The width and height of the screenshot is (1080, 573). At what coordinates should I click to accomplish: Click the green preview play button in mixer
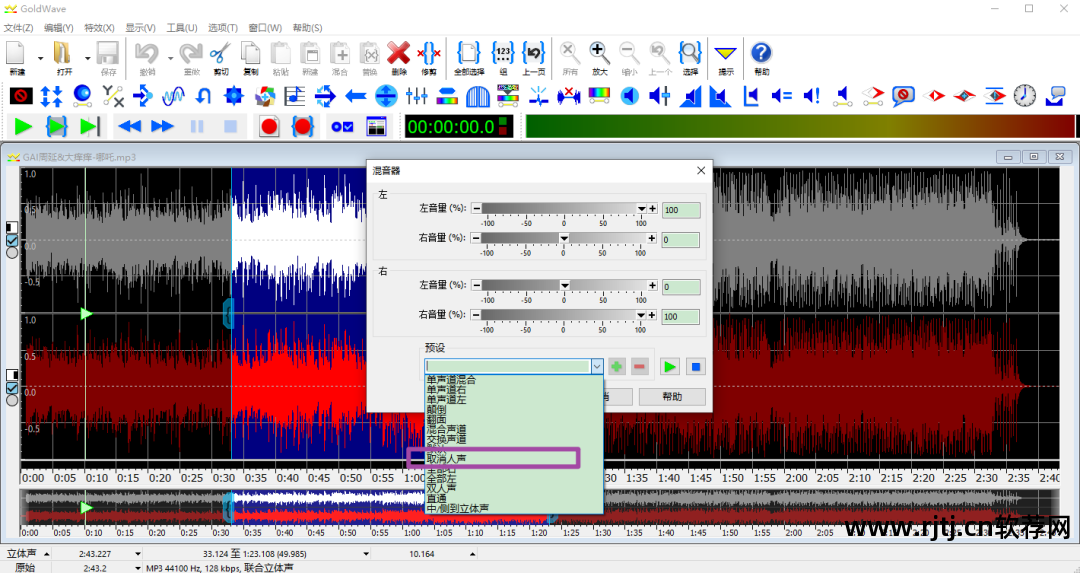(x=669, y=367)
